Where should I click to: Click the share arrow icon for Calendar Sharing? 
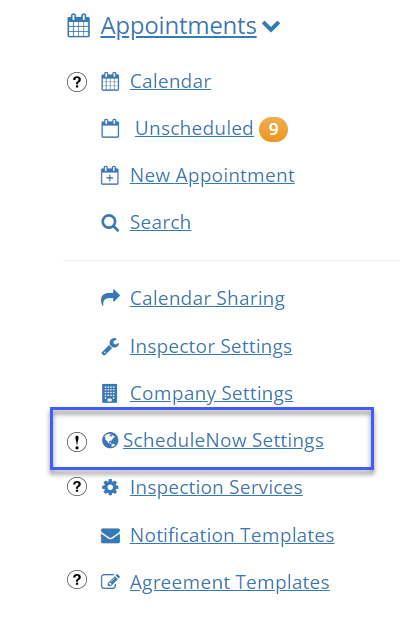[x=110, y=298]
